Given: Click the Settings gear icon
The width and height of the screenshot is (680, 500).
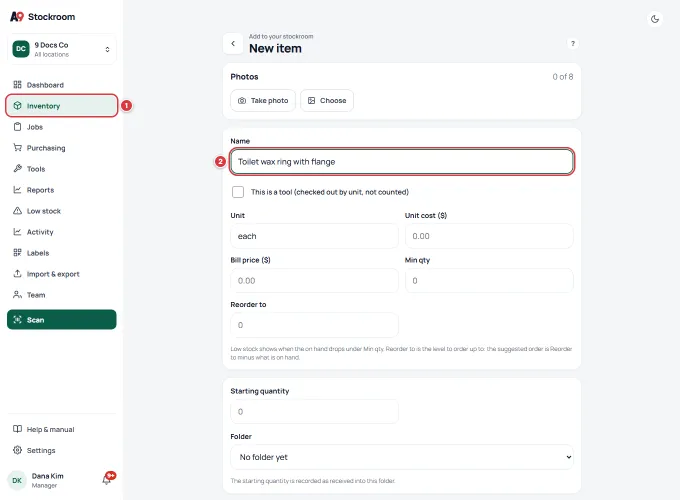Looking at the screenshot, I should pyautogui.click(x=17, y=450).
